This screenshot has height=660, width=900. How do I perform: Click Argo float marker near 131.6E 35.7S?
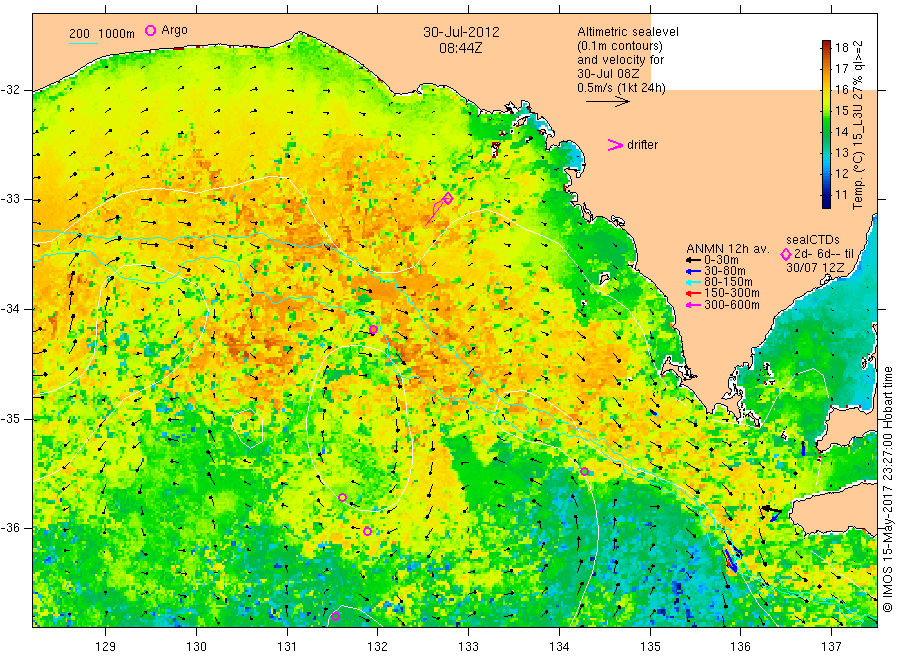pyautogui.click(x=343, y=498)
